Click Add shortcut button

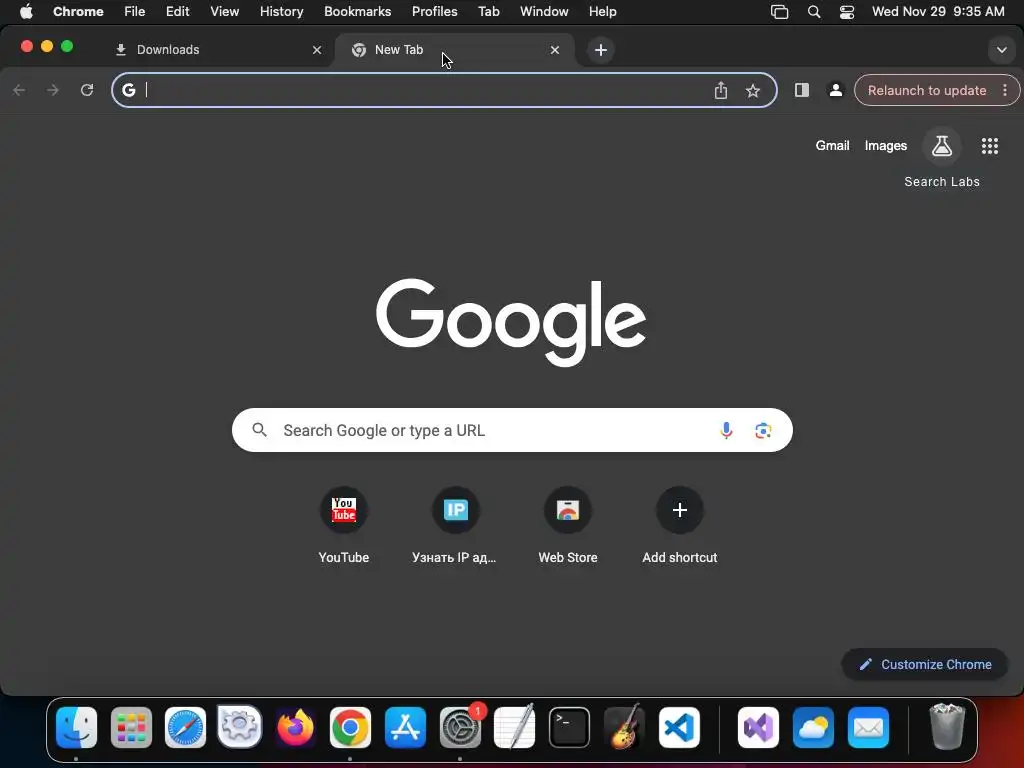click(x=679, y=526)
